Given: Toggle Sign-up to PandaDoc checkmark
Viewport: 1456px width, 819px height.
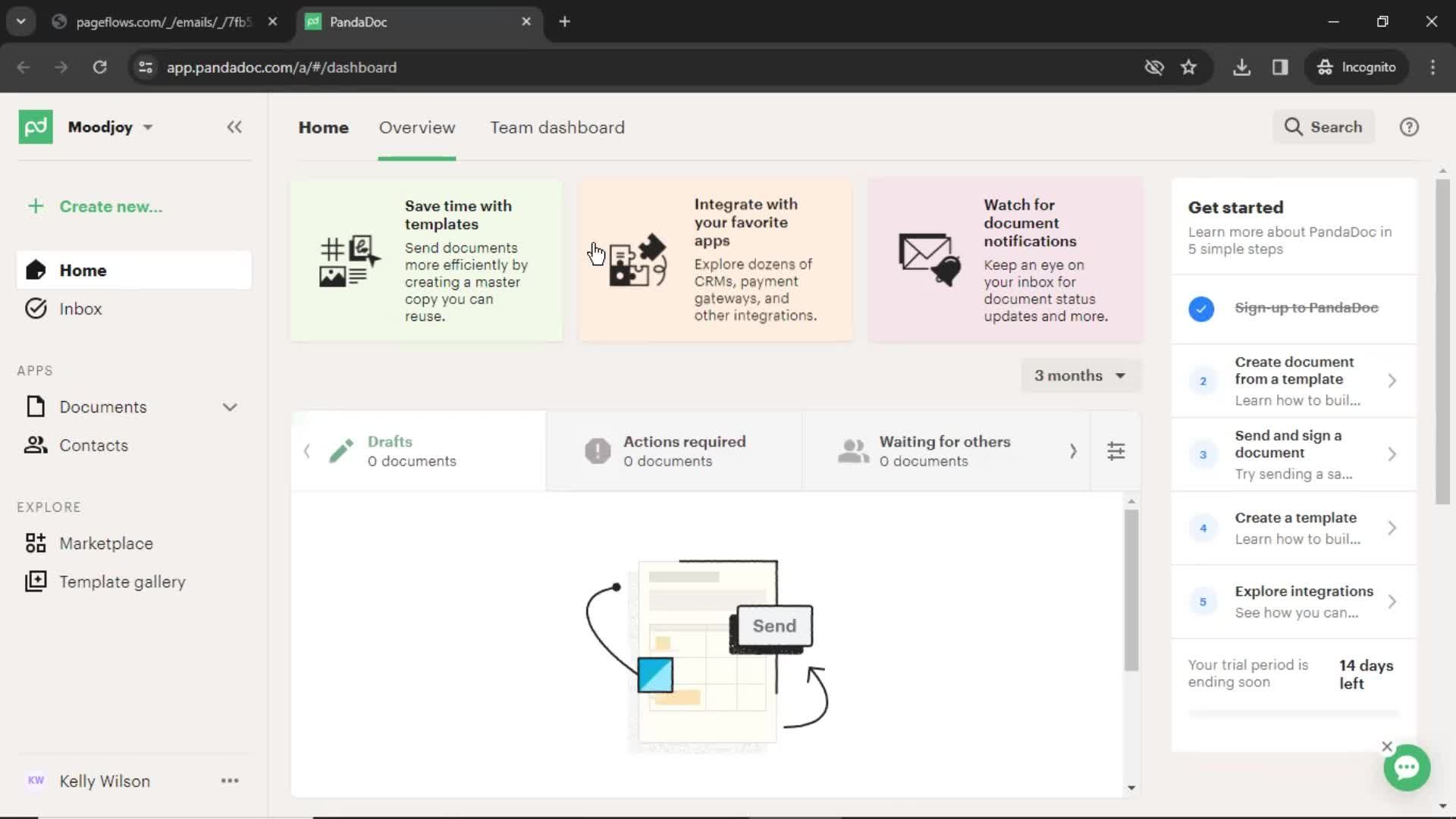Looking at the screenshot, I should click(x=1201, y=309).
